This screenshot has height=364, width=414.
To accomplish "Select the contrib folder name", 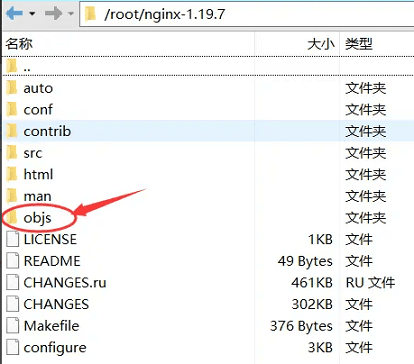I will coord(47,131).
